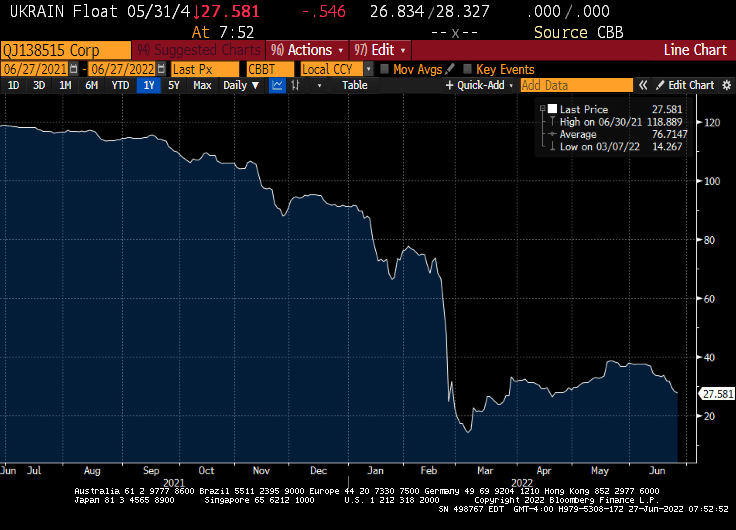
Task: Select the line chart type icon
Action: point(277,85)
